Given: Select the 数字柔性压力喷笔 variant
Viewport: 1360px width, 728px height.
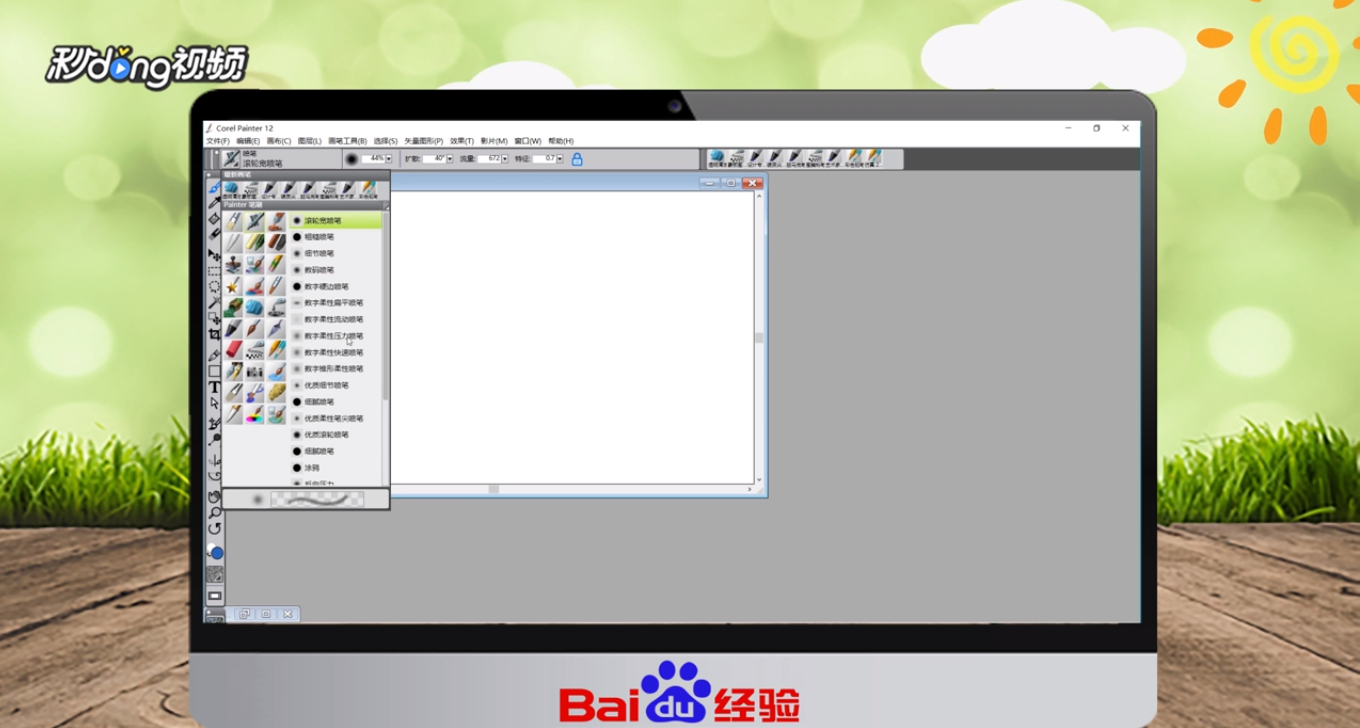Looking at the screenshot, I should [335, 336].
